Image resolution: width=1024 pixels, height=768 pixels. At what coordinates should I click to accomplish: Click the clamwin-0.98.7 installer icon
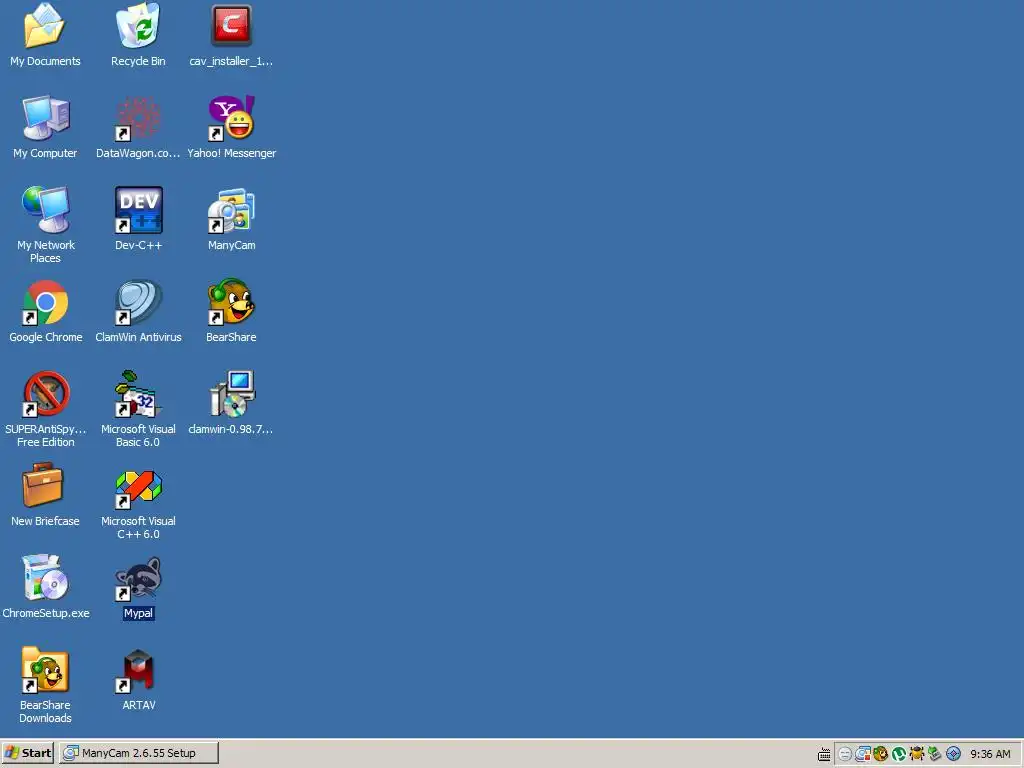point(231,394)
